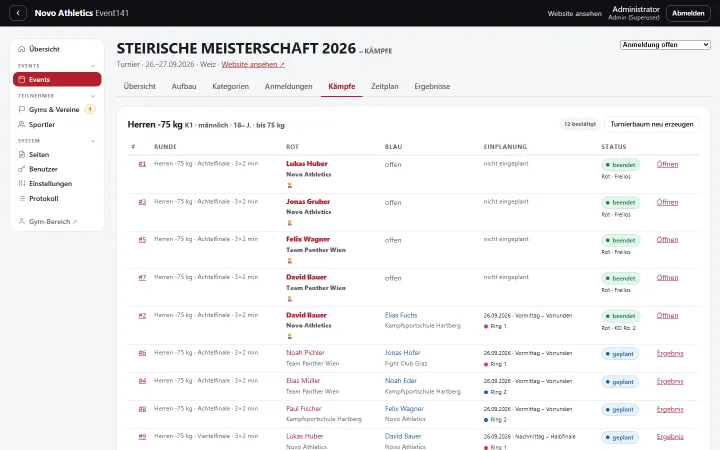Image resolution: width=720 pixels, height=450 pixels.
Task: Click fighter name Noah Pichler
Action: 305,353
